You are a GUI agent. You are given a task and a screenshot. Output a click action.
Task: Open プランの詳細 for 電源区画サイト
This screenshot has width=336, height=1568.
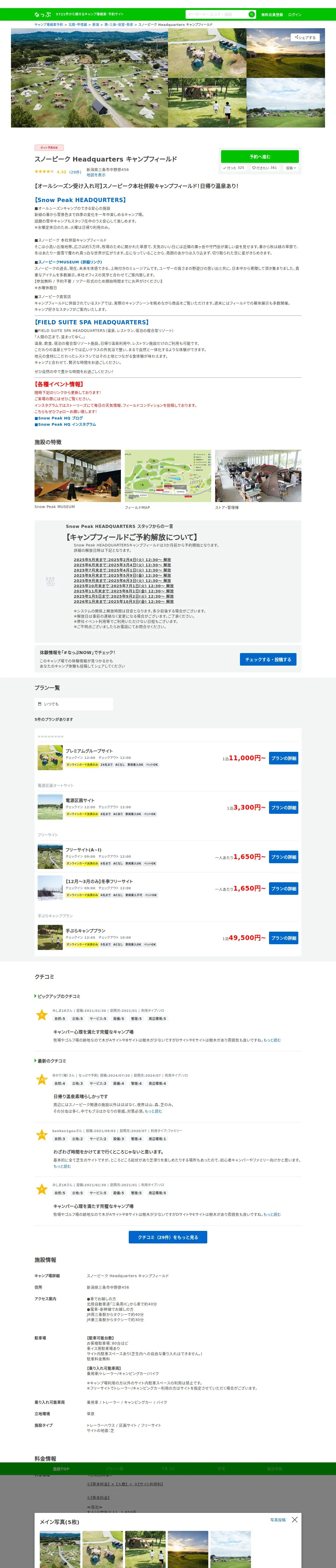click(284, 808)
